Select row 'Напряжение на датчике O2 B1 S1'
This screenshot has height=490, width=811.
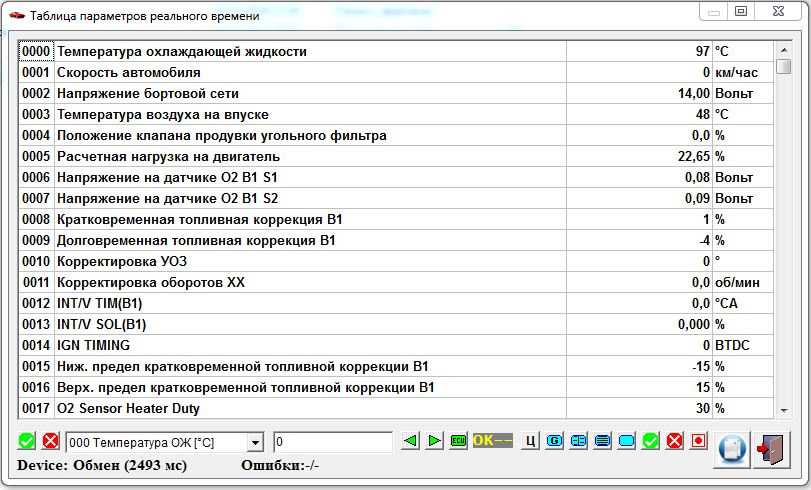pyautogui.click(x=396, y=177)
